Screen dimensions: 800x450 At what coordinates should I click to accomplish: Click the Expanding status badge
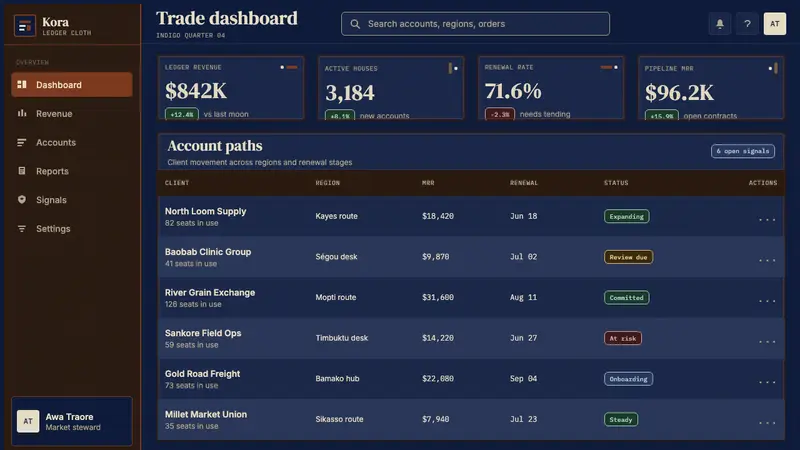(627, 216)
